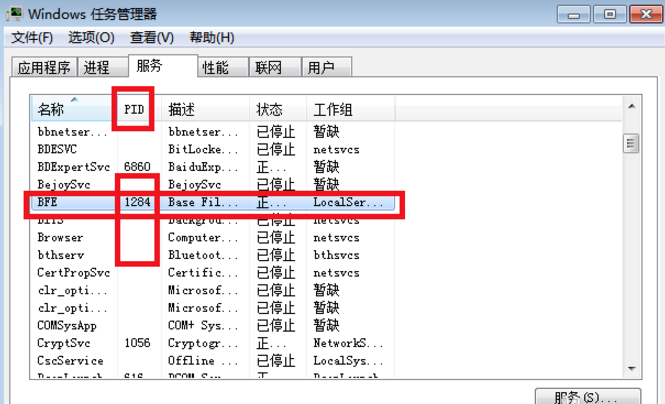
Task: Click the LocalSer... workgroup cell
Action: 348,202
